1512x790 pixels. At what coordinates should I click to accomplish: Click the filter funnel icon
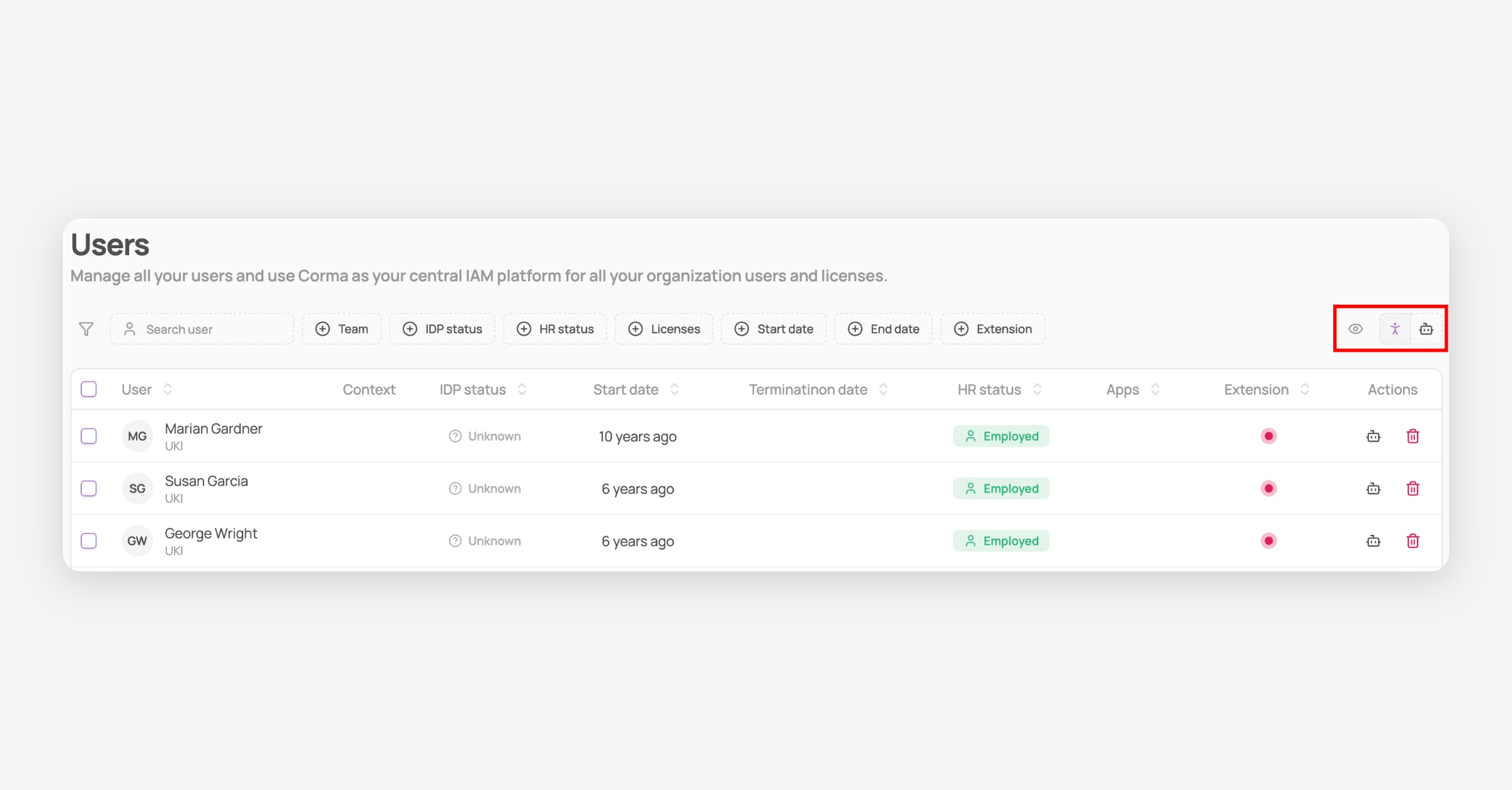click(x=86, y=329)
